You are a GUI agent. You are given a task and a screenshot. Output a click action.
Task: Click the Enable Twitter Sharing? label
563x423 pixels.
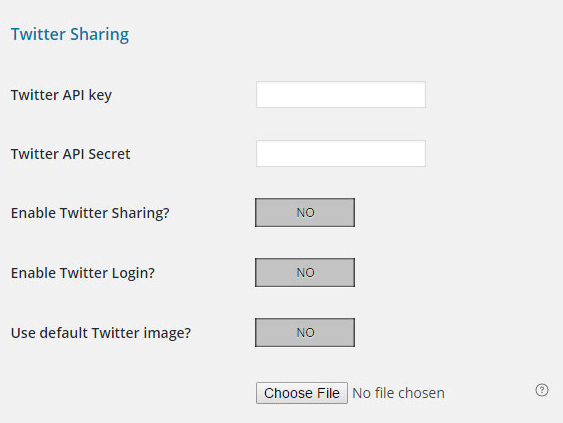pos(90,213)
